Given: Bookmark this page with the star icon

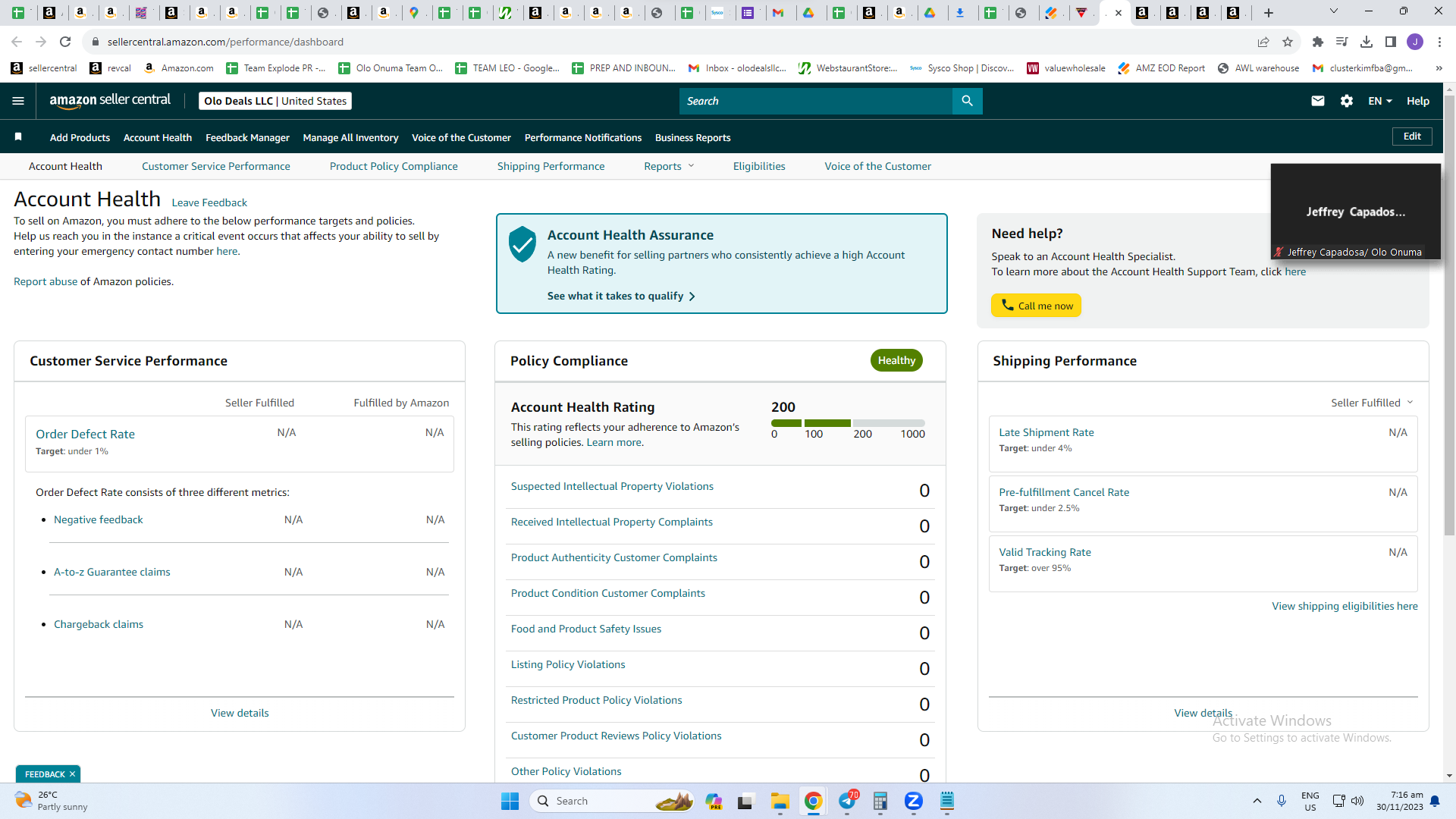Looking at the screenshot, I should click(x=1288, y=42).
